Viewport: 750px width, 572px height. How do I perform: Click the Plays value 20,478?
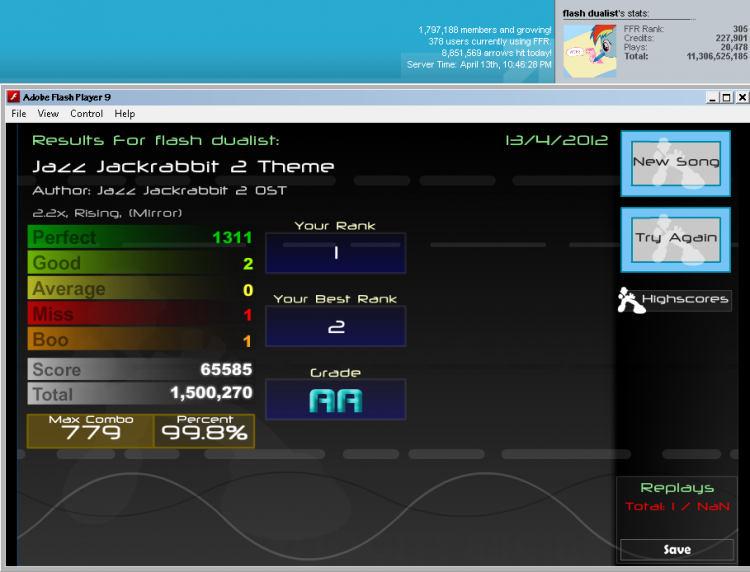coord(734,47)
